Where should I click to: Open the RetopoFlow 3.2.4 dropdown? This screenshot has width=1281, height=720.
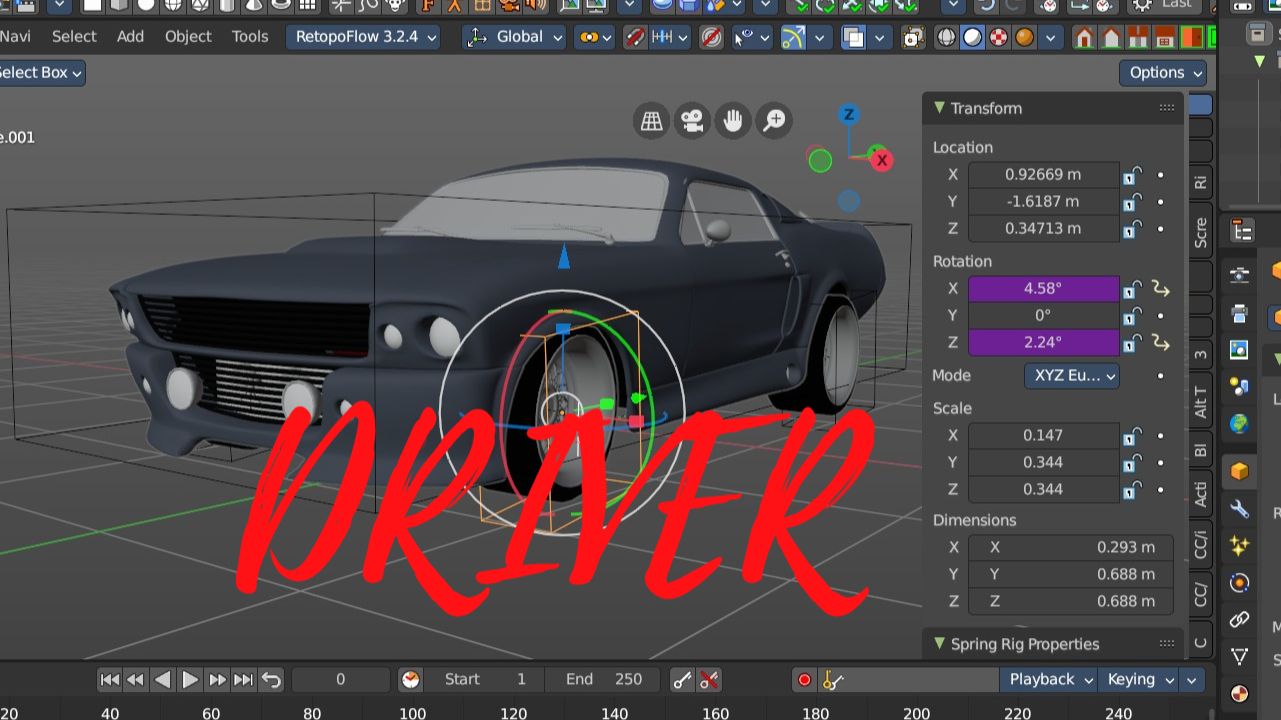pos(364,37)
